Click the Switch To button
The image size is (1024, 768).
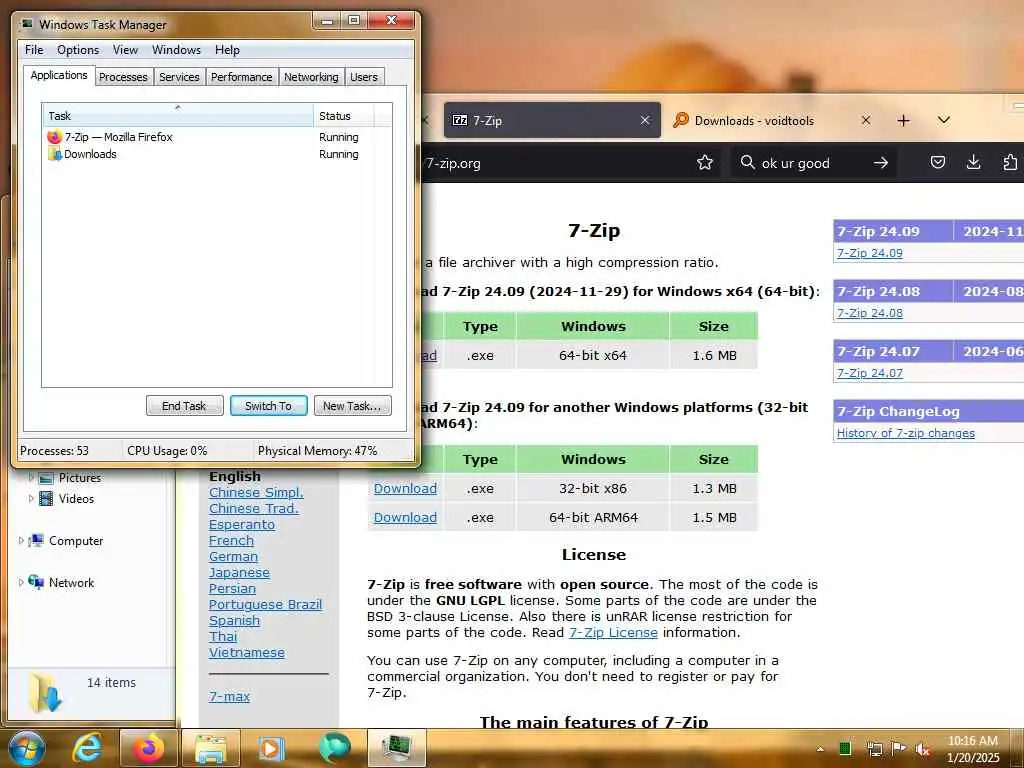pos(268,406)
